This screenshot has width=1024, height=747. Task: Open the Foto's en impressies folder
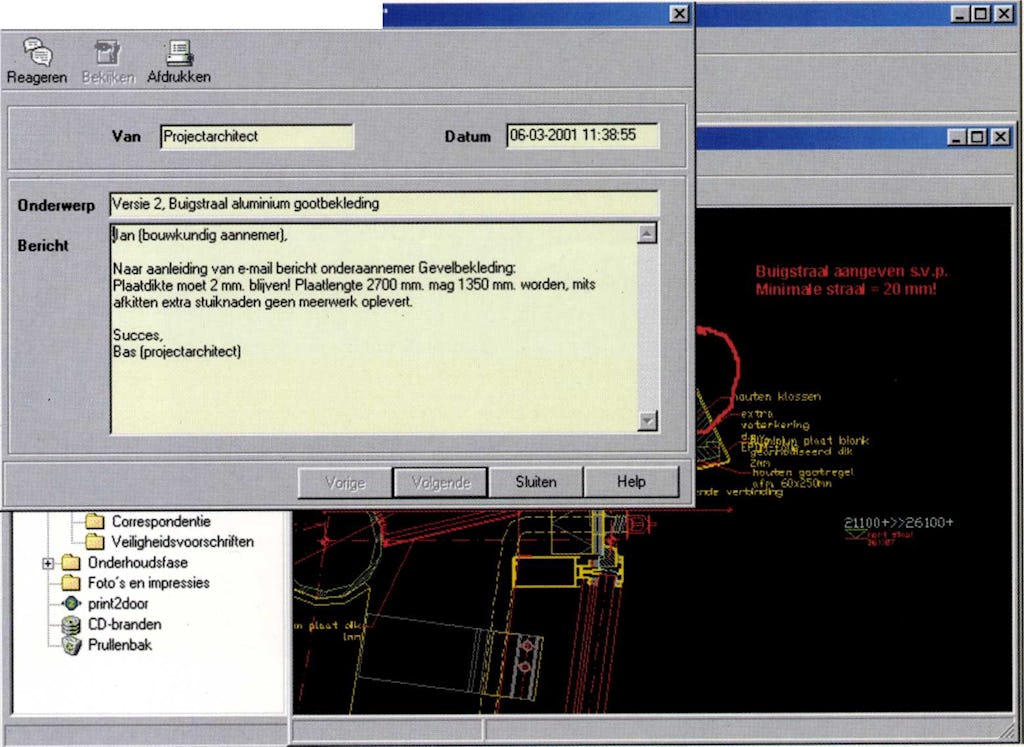[x=71, y=583]
